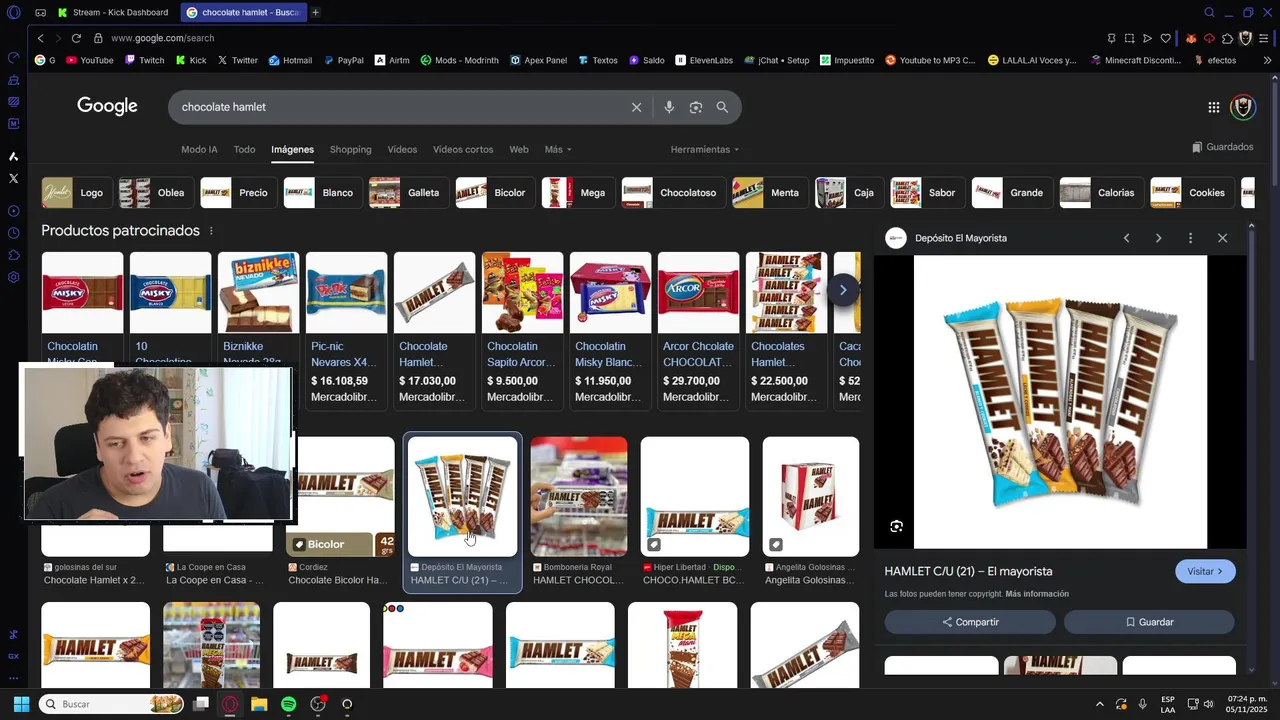Take a snapshot with the Opera toolbar icon
Viewport: 1280px width, 720px height.
[1129, 38]
